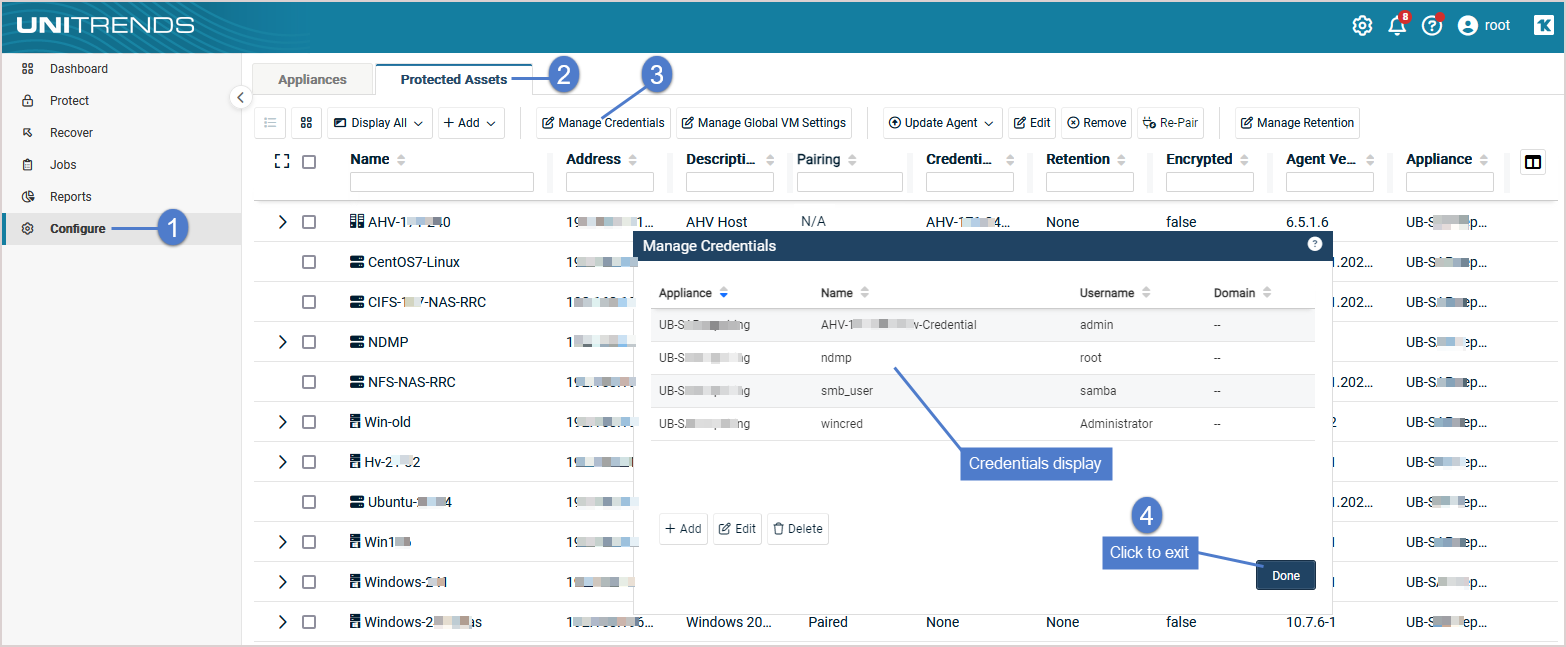
Task: Switch to the Protected Assets tab
Action: tap(454, 80)
